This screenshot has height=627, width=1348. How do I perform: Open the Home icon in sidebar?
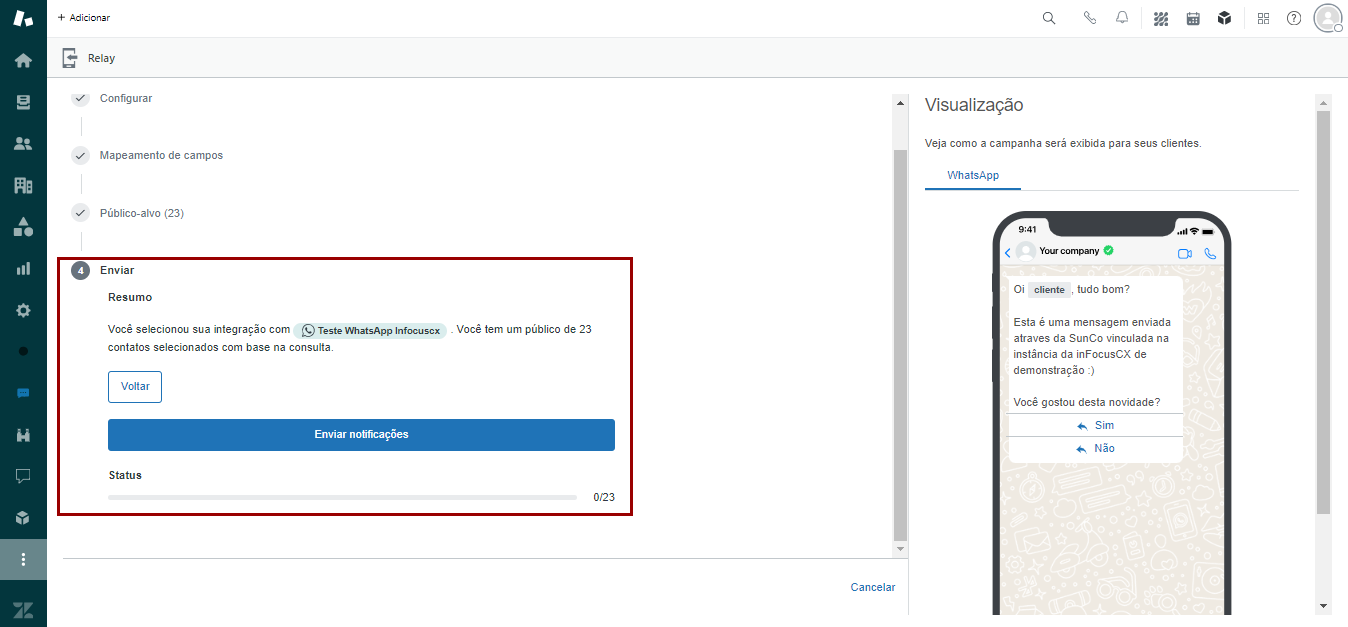[x=23, y=60]
